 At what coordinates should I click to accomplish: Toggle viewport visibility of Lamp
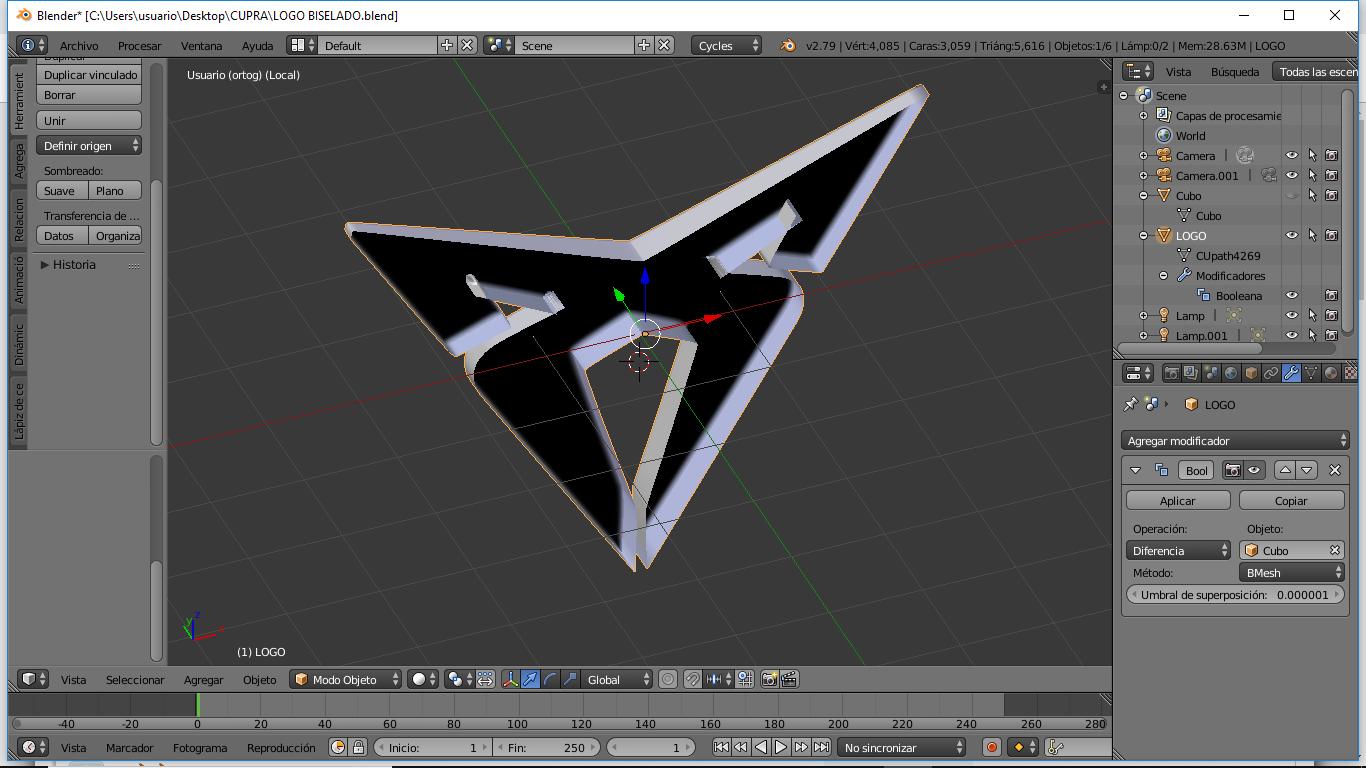tap(1292, 315)
